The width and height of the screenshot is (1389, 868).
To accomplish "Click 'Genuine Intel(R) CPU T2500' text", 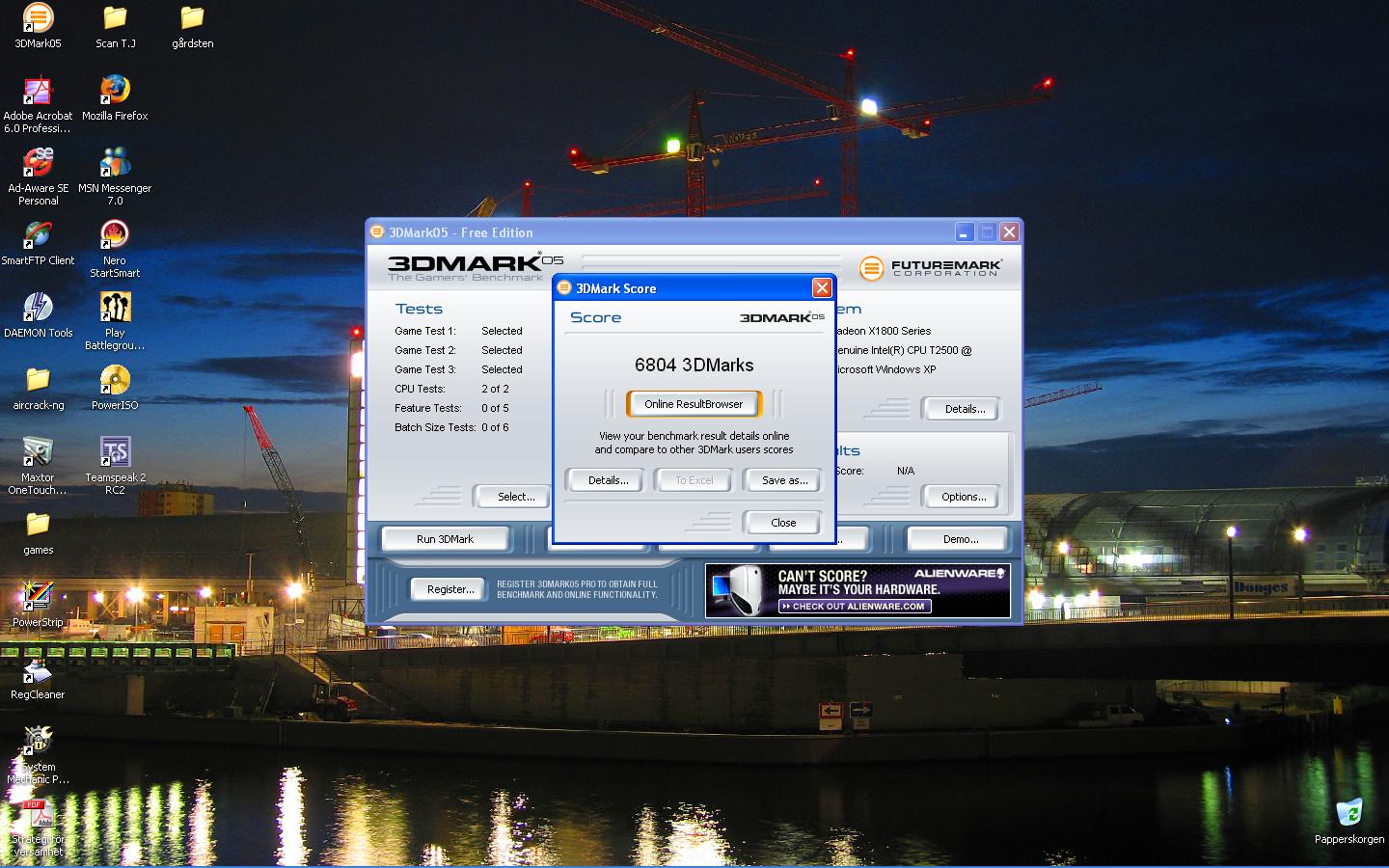I will 904,350.
